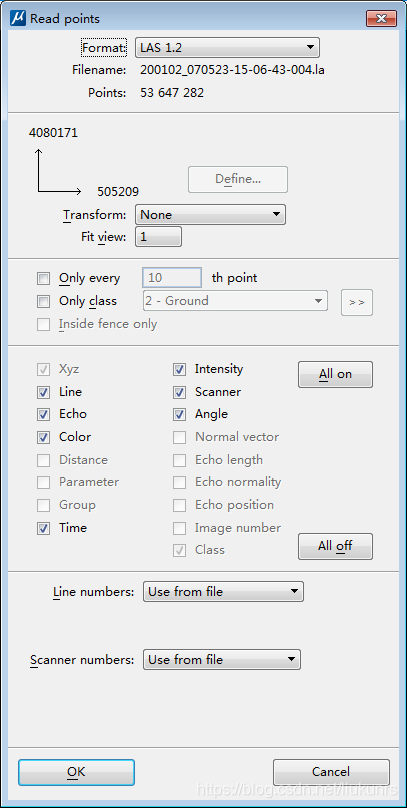Uncheck the Color attribute checkbox

[x=44, y=437]
